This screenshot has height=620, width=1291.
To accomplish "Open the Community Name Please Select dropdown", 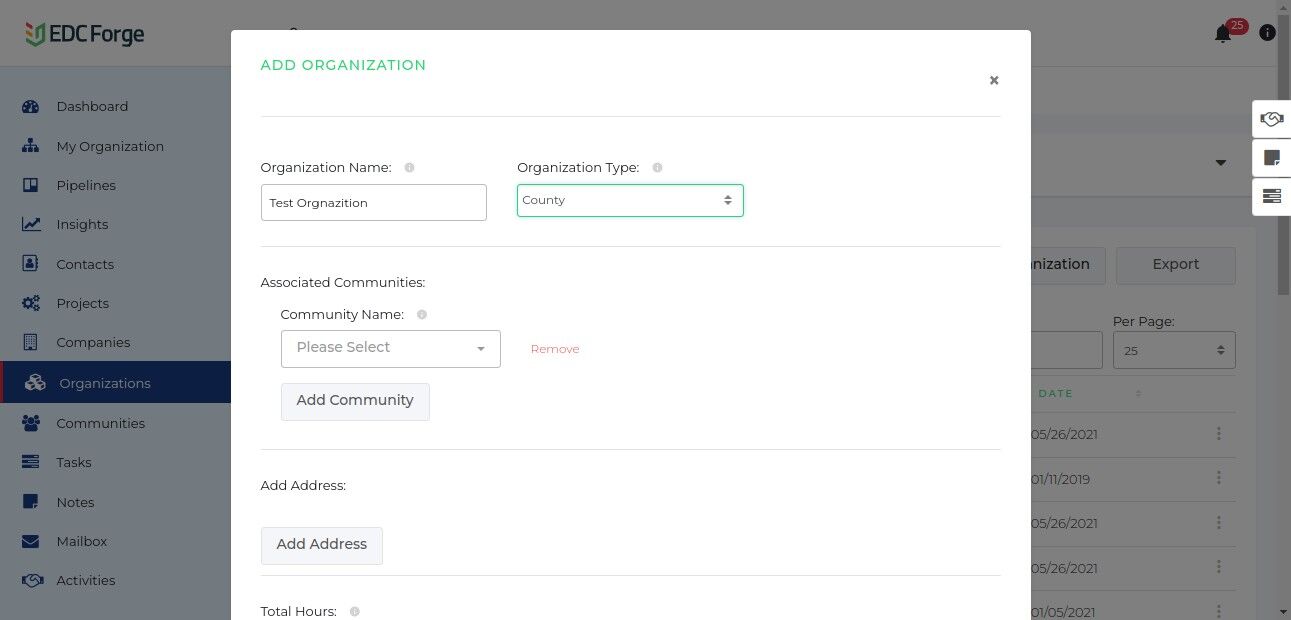I will coord(391,348).
